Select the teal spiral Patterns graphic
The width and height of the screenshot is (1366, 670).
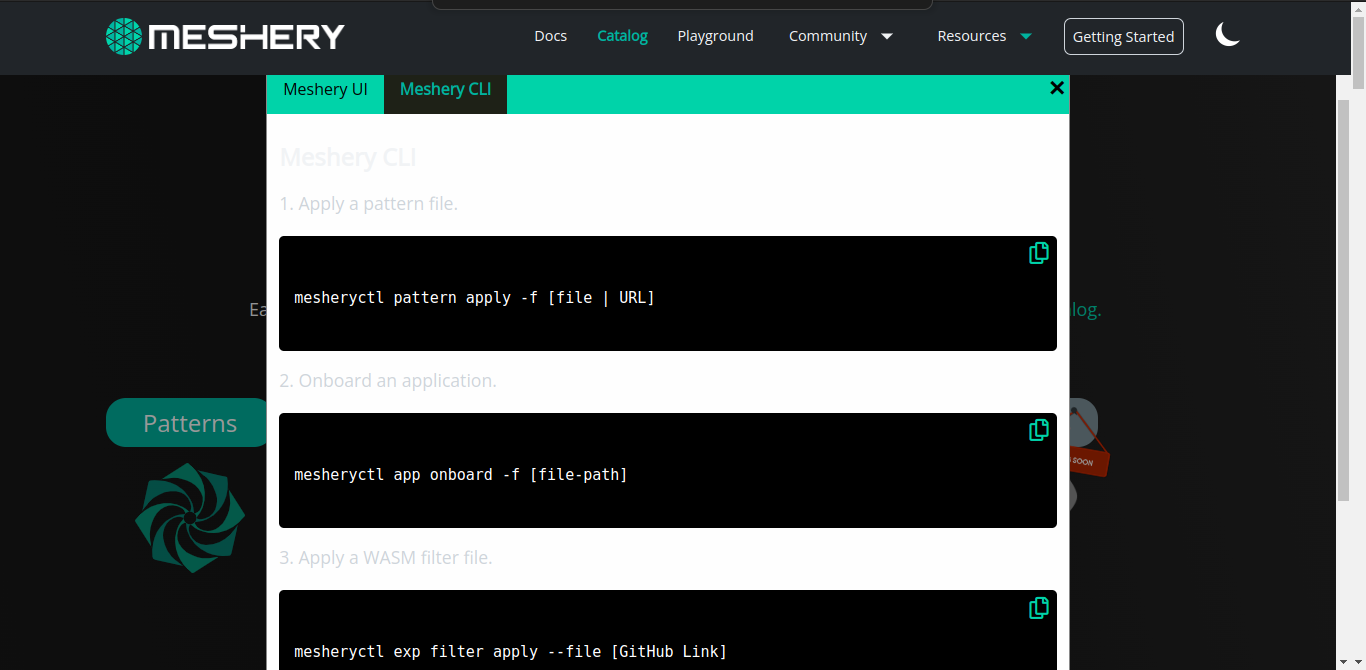tap(189, 517)
